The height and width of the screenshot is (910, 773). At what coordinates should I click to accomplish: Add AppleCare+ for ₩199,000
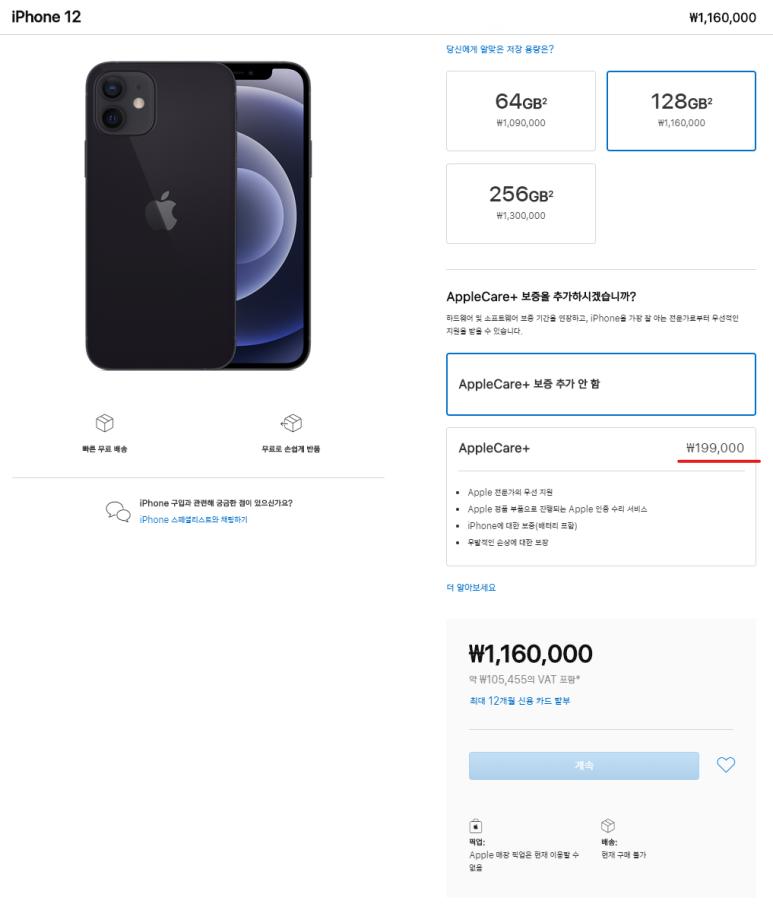pyautogui.click(x=600, y=448)
